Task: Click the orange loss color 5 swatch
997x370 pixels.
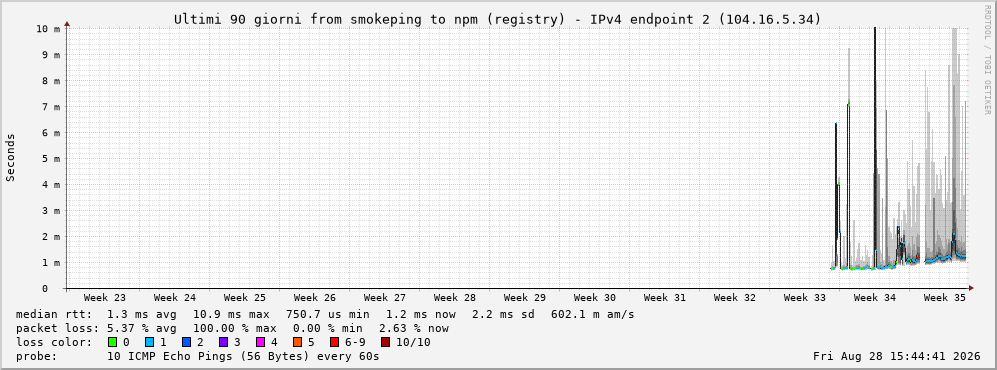Action: coord(297,342)
